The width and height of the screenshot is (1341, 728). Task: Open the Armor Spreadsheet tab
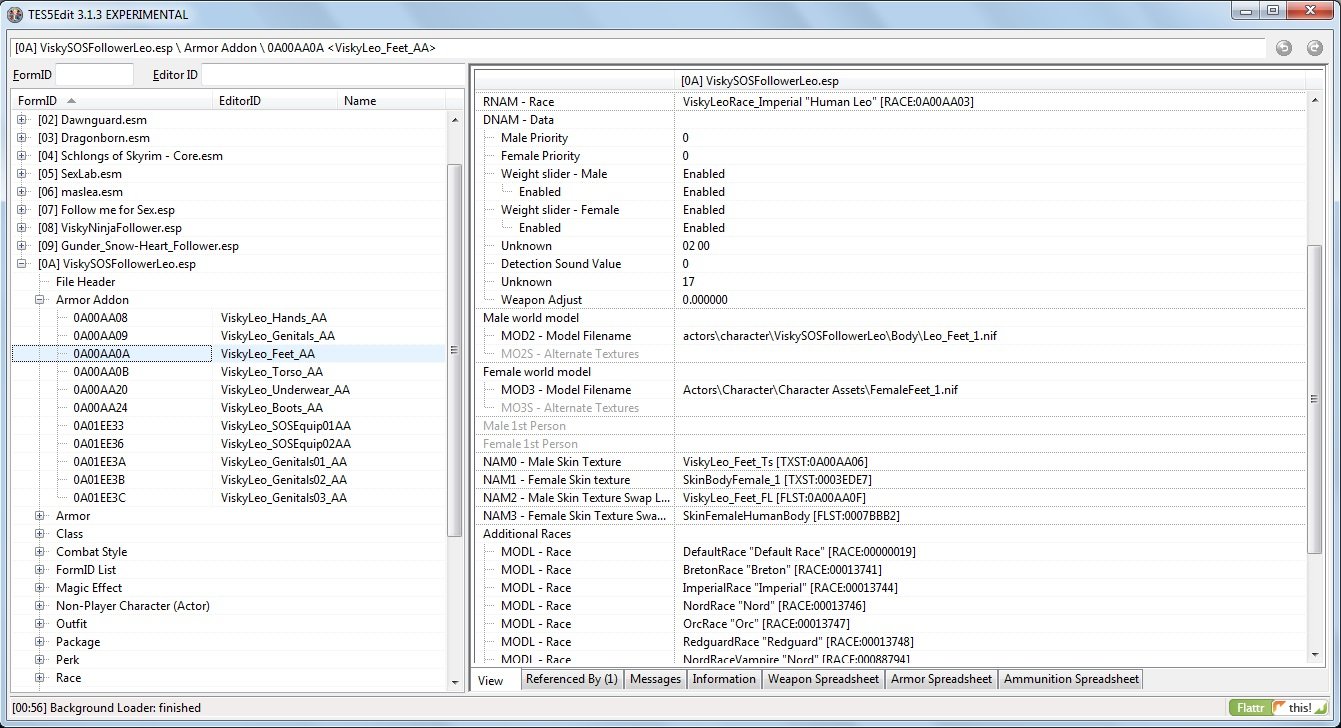(941, 679)
